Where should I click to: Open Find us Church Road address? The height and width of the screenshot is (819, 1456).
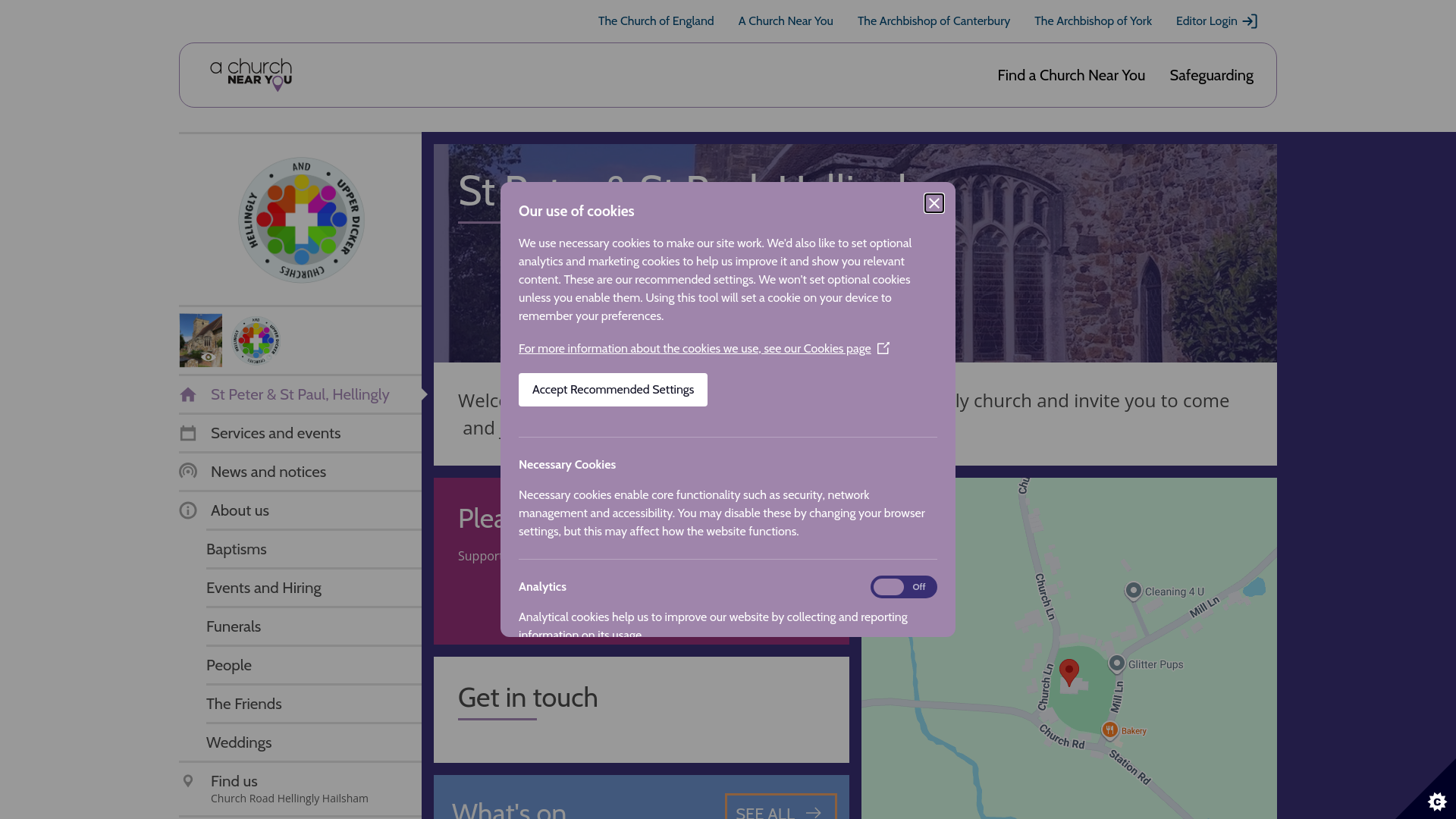(290, 789)
